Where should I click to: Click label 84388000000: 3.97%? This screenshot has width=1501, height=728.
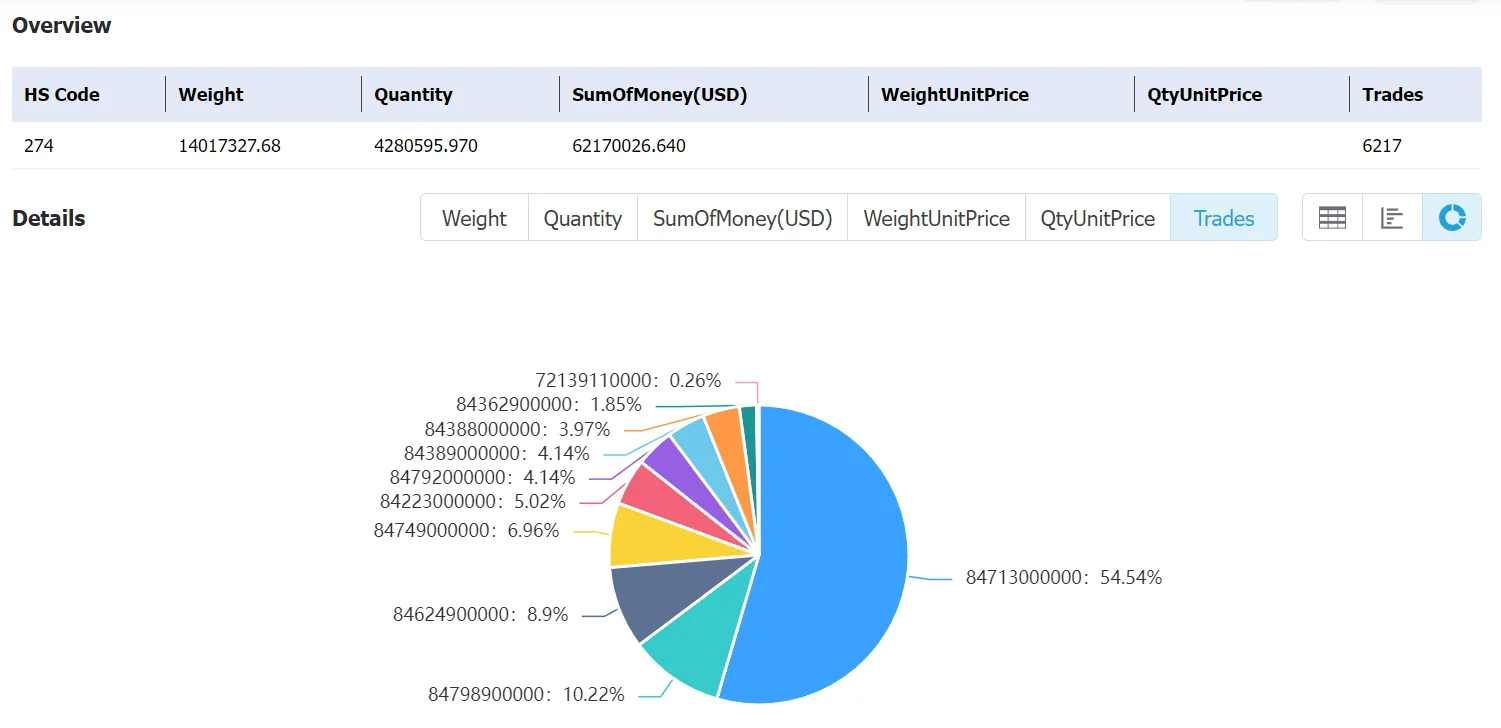tap(517, 429)
